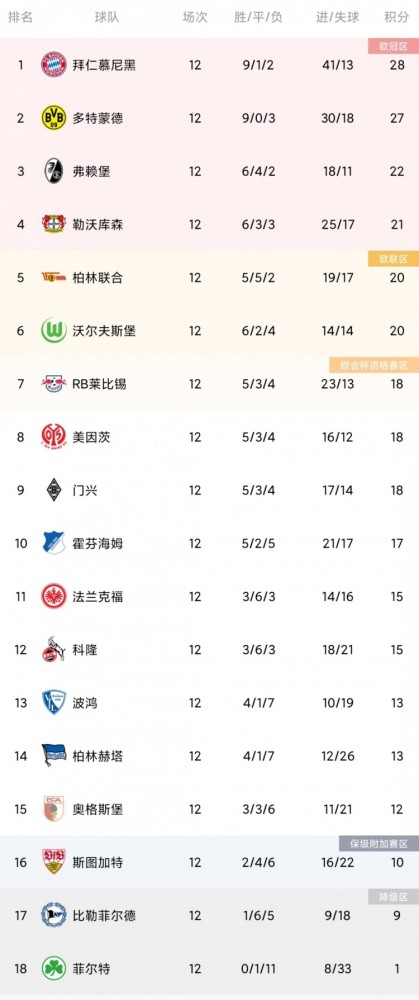Screen dimensions: 419x1000
Task: Open the Bayer Leverkusen logo
Action: (x=54, y=224)
